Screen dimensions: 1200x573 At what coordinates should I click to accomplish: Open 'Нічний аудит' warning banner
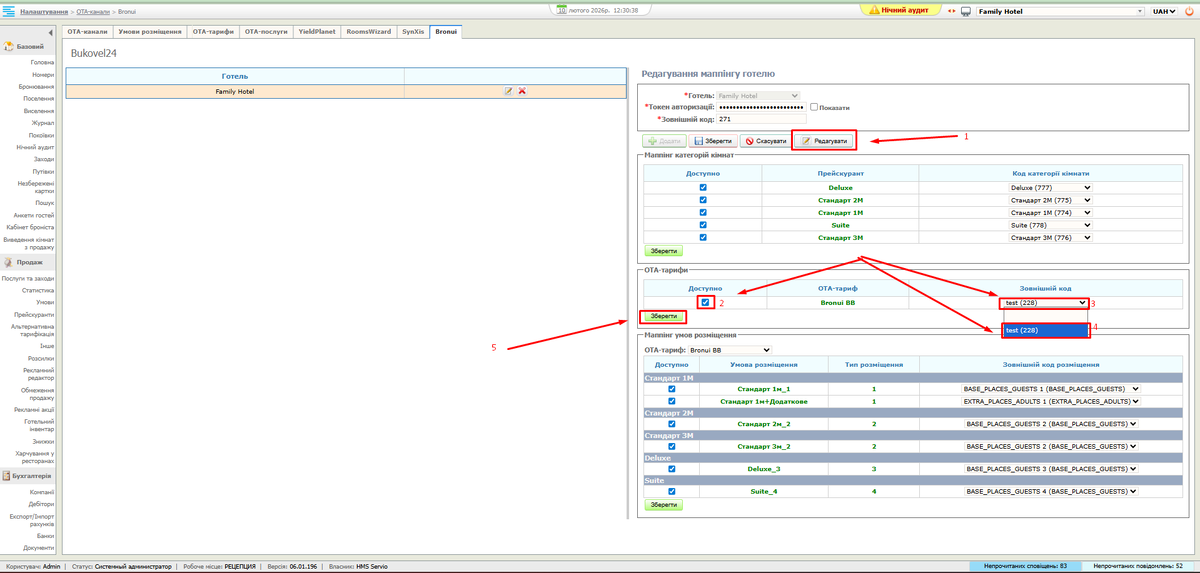pyautogui.click(x=902, y=10)
